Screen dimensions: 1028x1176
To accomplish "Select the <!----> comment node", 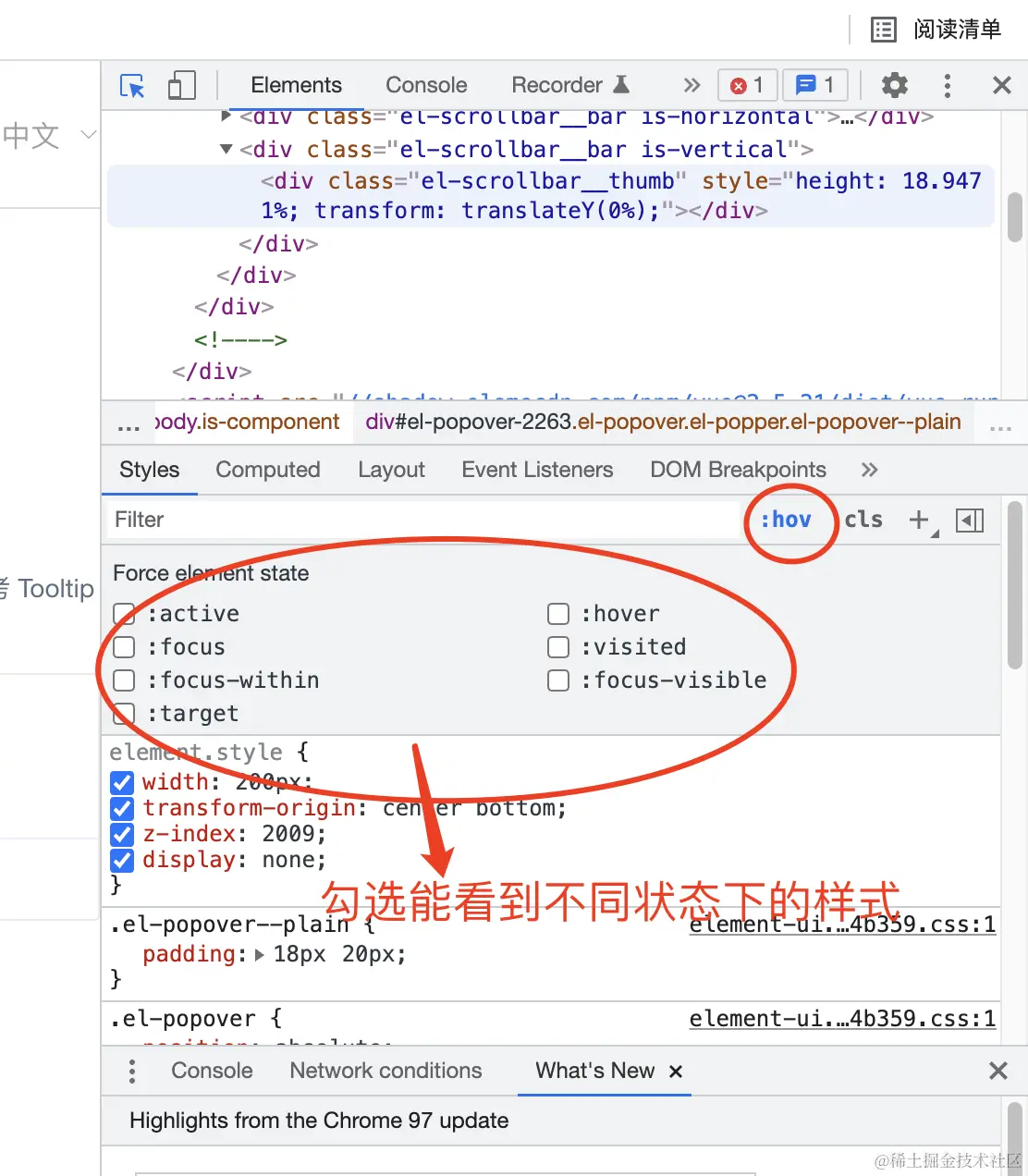I will (240, 339).
